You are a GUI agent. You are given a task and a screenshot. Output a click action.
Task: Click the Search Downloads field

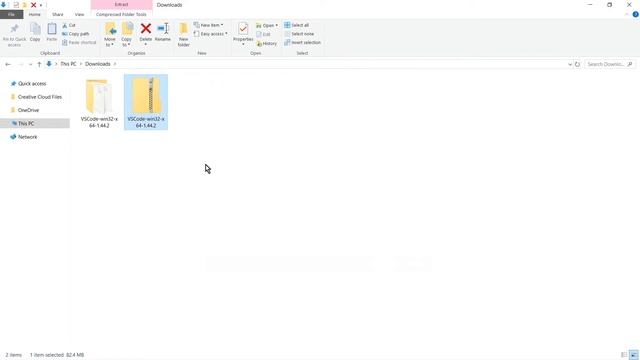click(x=610, y=64)
